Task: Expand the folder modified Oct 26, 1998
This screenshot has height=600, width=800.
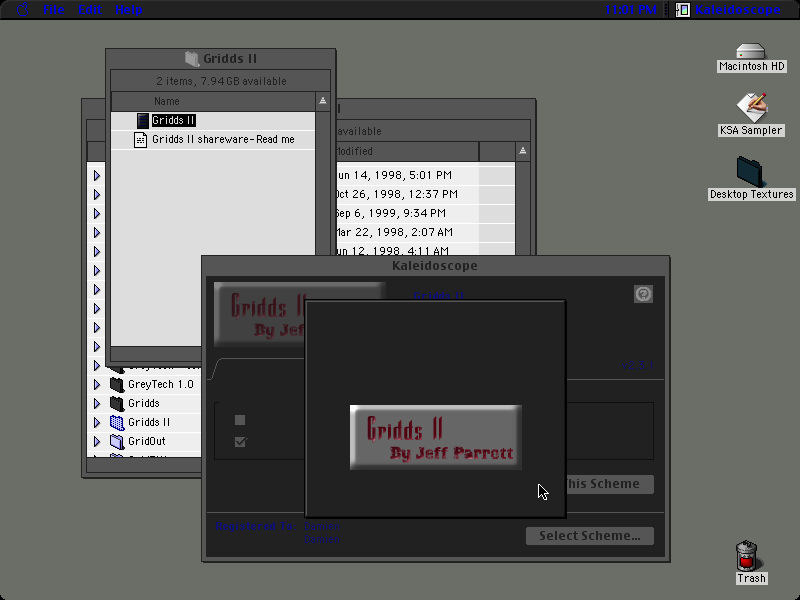Action: pos(97,194)
